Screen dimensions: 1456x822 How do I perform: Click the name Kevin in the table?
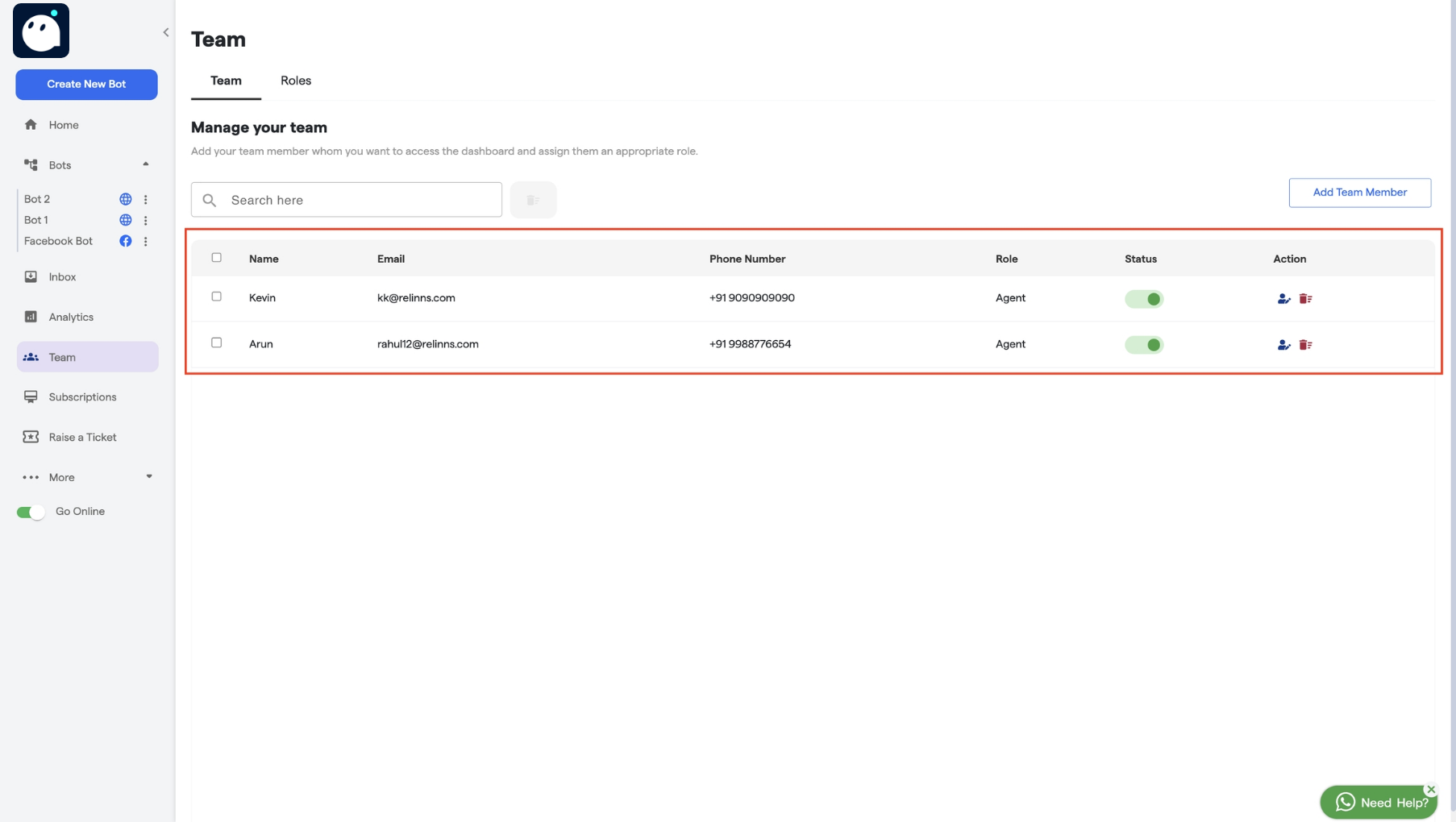[x=262, y=297]
